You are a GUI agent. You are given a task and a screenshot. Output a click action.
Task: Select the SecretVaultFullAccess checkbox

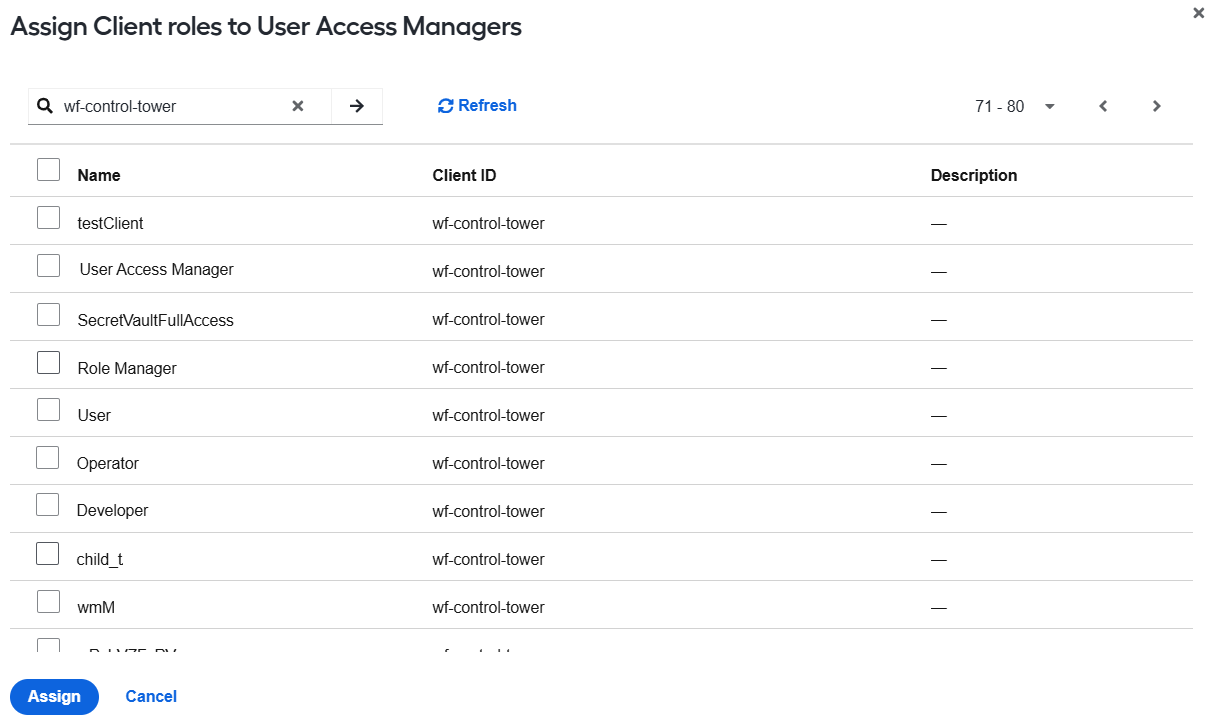click(x=48, y=314)
